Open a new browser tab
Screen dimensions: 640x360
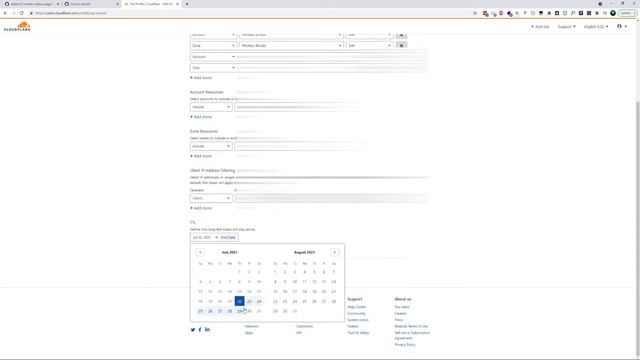[x=187, y=4]
